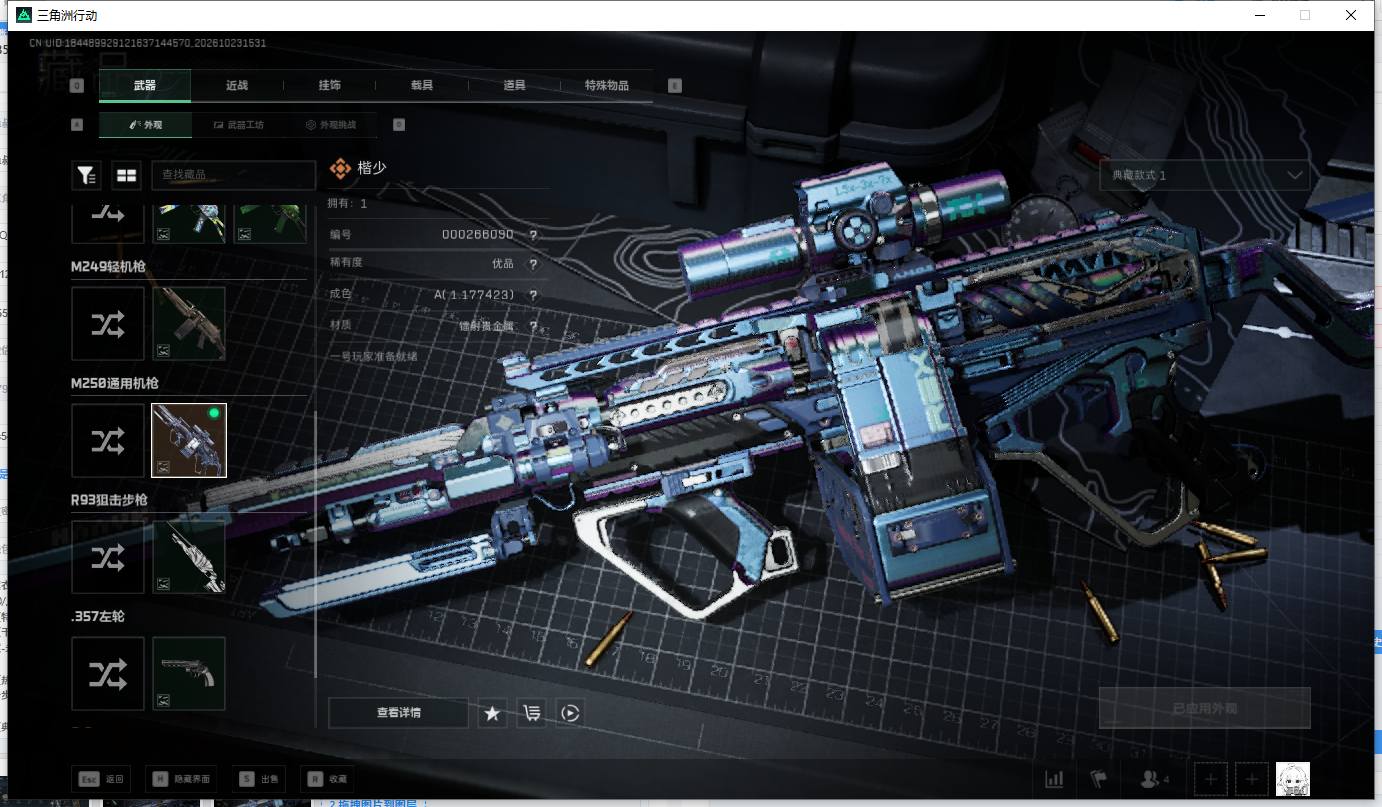This screenshot has height=807, width=1382.
Task: Open the statistics bar chart icon
Action: tap(1054, 779)
